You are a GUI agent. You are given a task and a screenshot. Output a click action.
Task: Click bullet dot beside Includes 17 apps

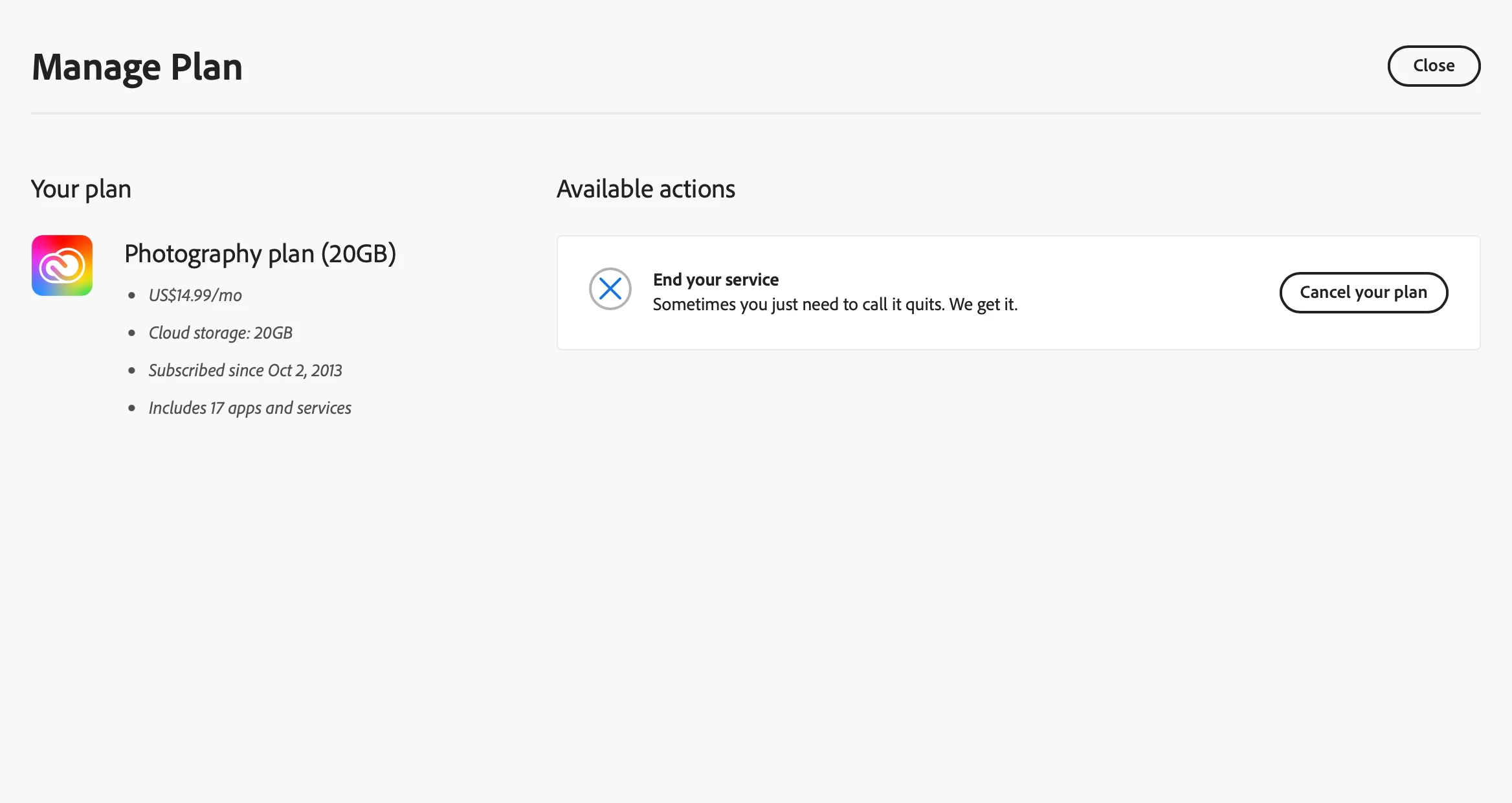[132, 409]
